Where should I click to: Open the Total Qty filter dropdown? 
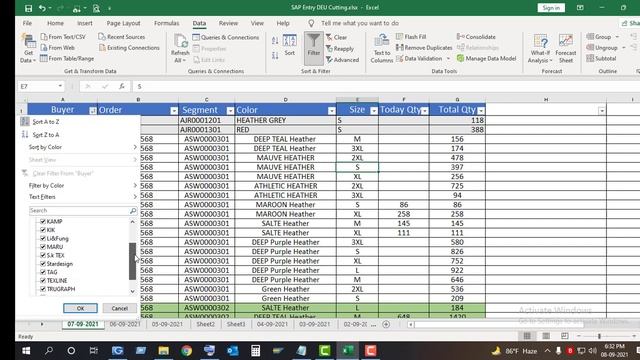pos(481,111)
